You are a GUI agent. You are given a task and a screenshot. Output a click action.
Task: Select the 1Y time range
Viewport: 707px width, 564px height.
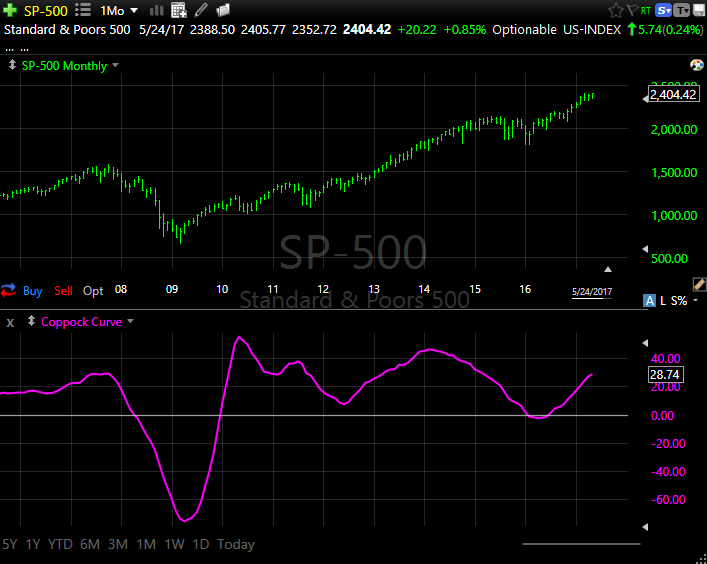click(x=33, y=544)
